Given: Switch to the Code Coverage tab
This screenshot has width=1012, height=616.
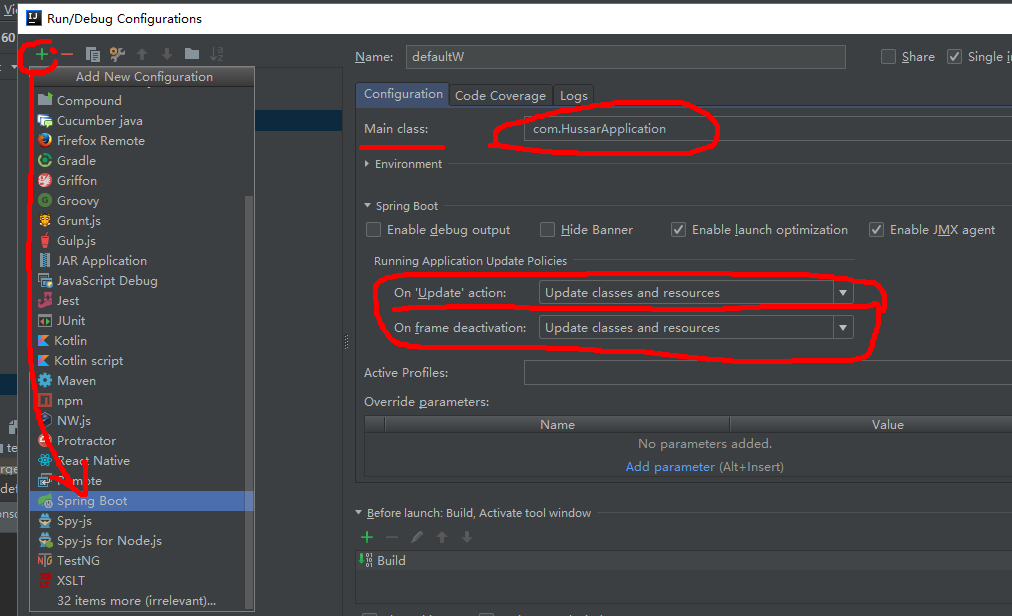Looking at the screenshot, I should pos(500,96).
